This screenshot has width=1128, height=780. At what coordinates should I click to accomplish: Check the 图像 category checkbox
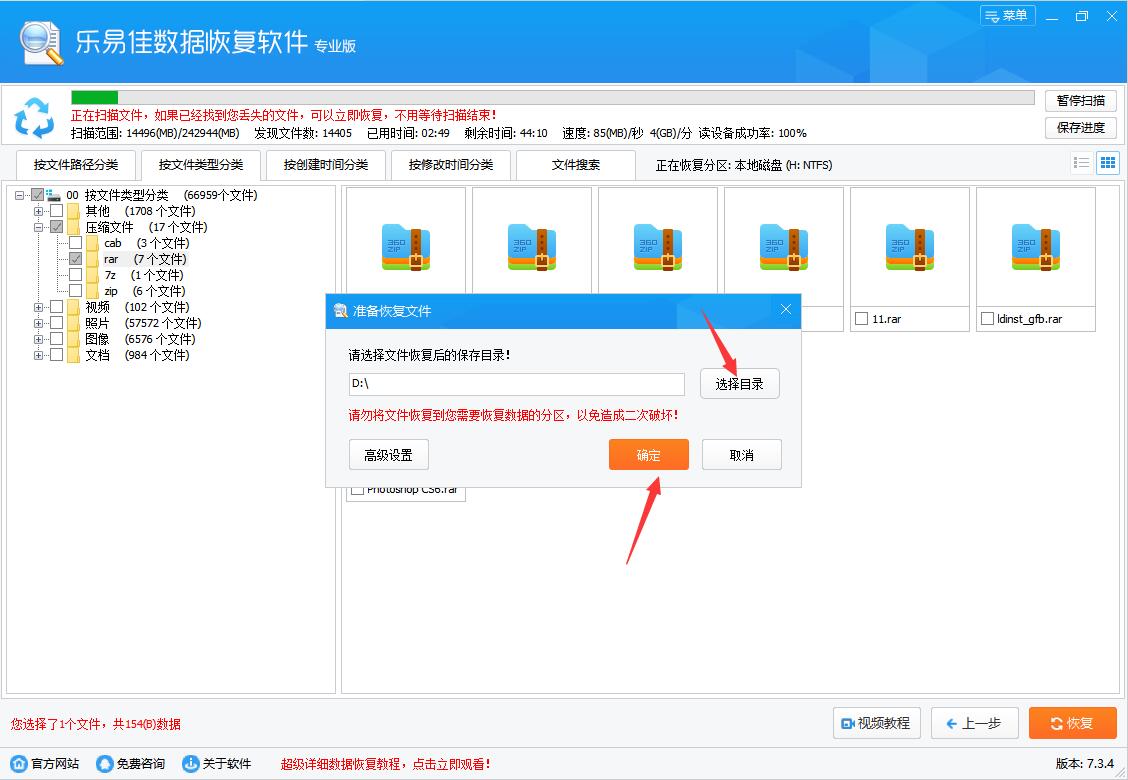pyautogui.click(x=56, y=339)
